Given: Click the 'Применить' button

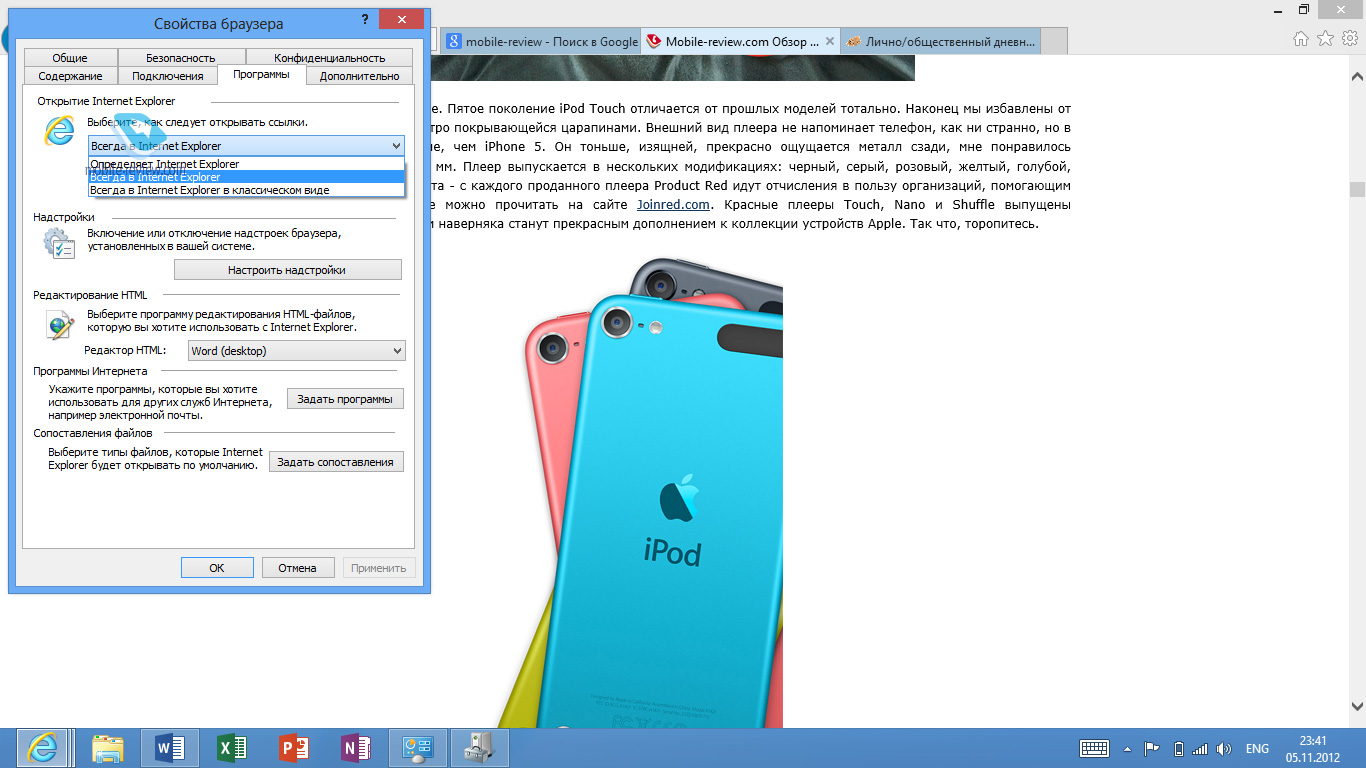Looking at the screenshot, I should (x=379, y=568).
